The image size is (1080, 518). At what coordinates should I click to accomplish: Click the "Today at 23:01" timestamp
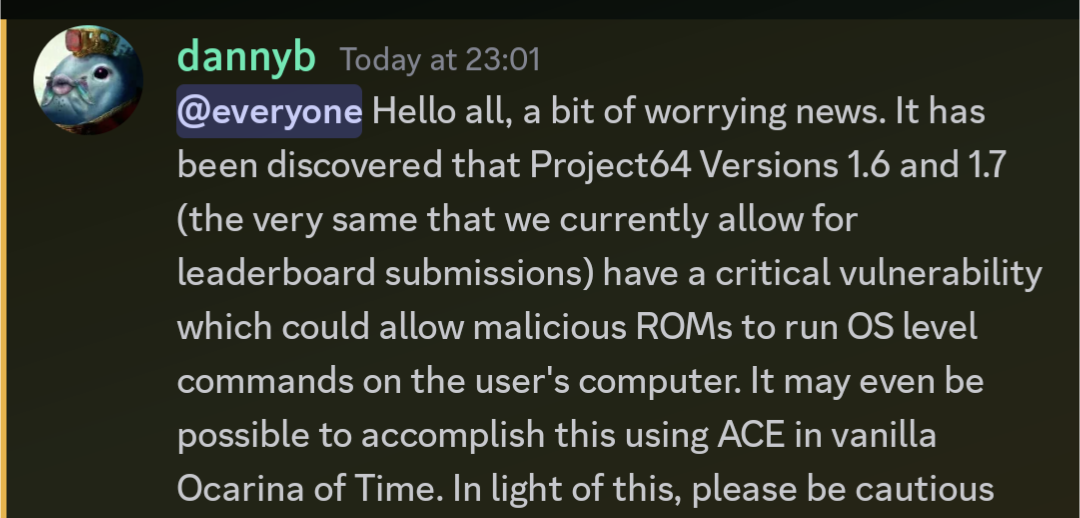pyautogui.click(x=440, y=60)
